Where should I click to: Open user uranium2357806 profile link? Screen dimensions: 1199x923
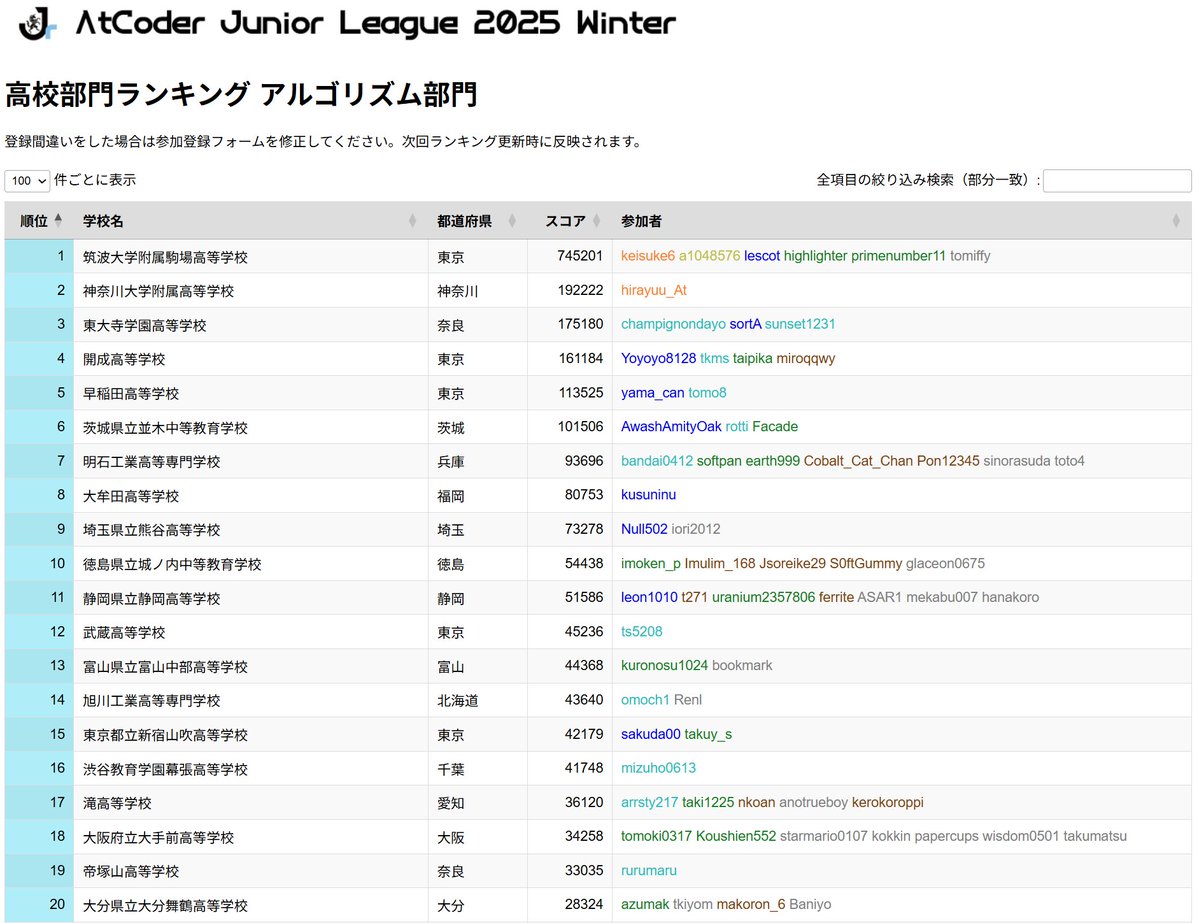tap(763, 597)
